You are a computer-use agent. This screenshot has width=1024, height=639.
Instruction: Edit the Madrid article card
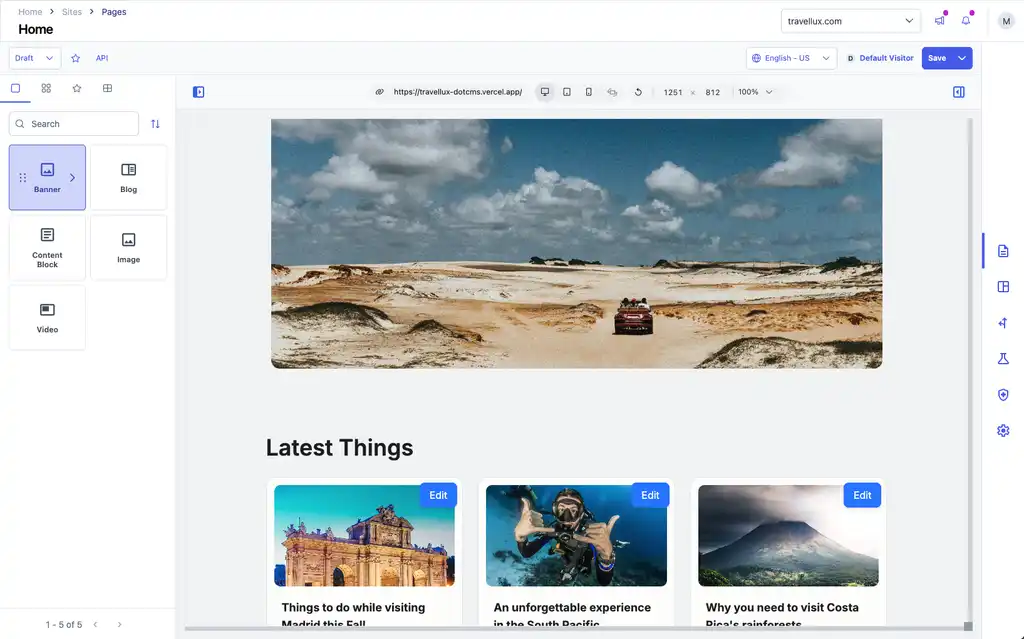click(438, 495)
